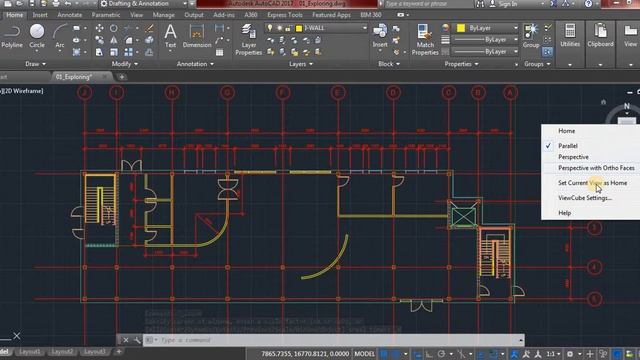The image size is (640, 360).
Task: Click the yellow ByLayer color swatch
Action: click(460, 28)
